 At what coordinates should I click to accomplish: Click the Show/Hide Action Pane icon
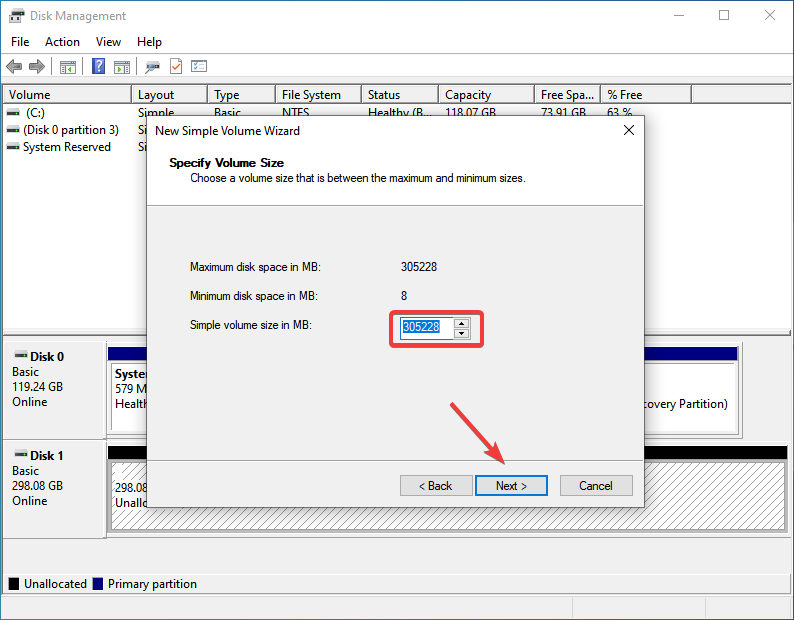click(122, 66)
